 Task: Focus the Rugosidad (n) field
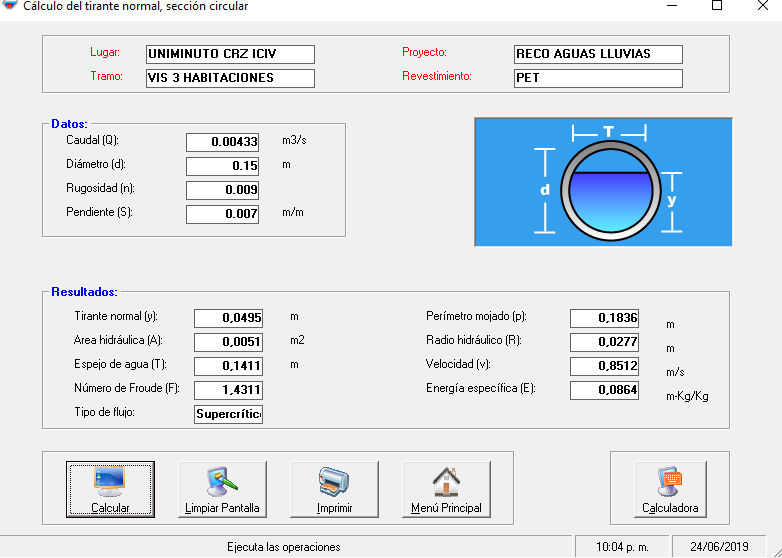coord(222,190)
